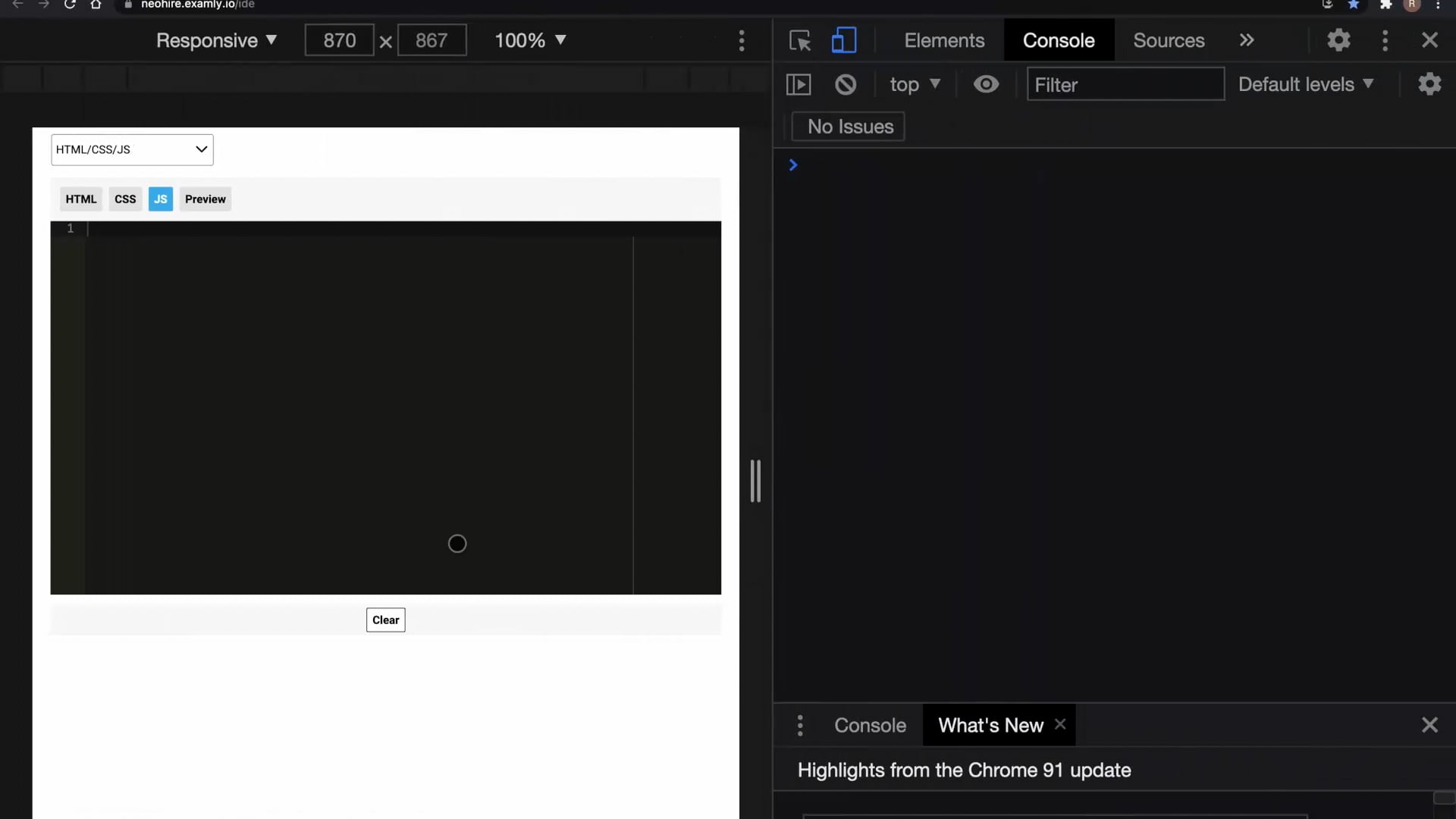The image size is (1456, 819).
Task: Click the Clear button
Action: [386, 619]
